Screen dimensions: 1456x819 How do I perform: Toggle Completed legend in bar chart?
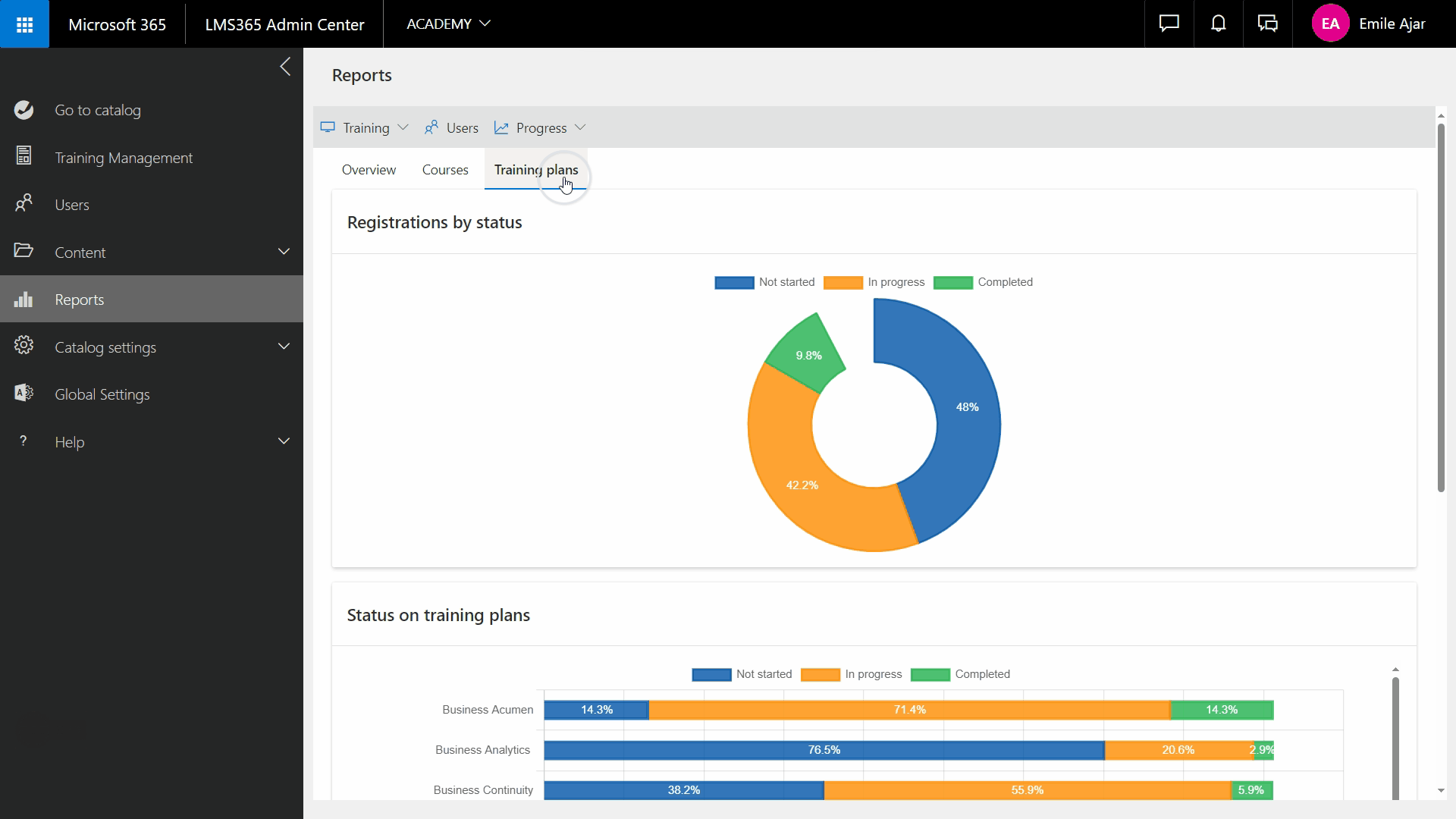[960, 674]
